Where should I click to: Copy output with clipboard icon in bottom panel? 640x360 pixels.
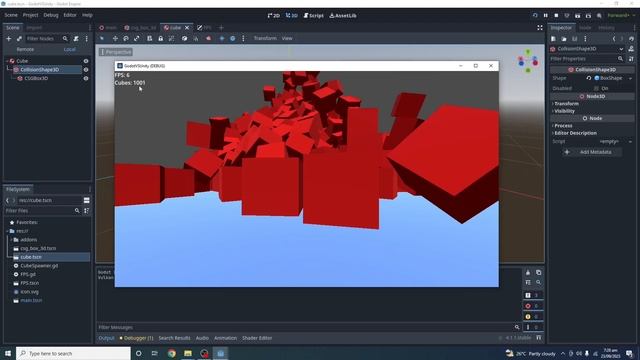[x=538, y=272]
